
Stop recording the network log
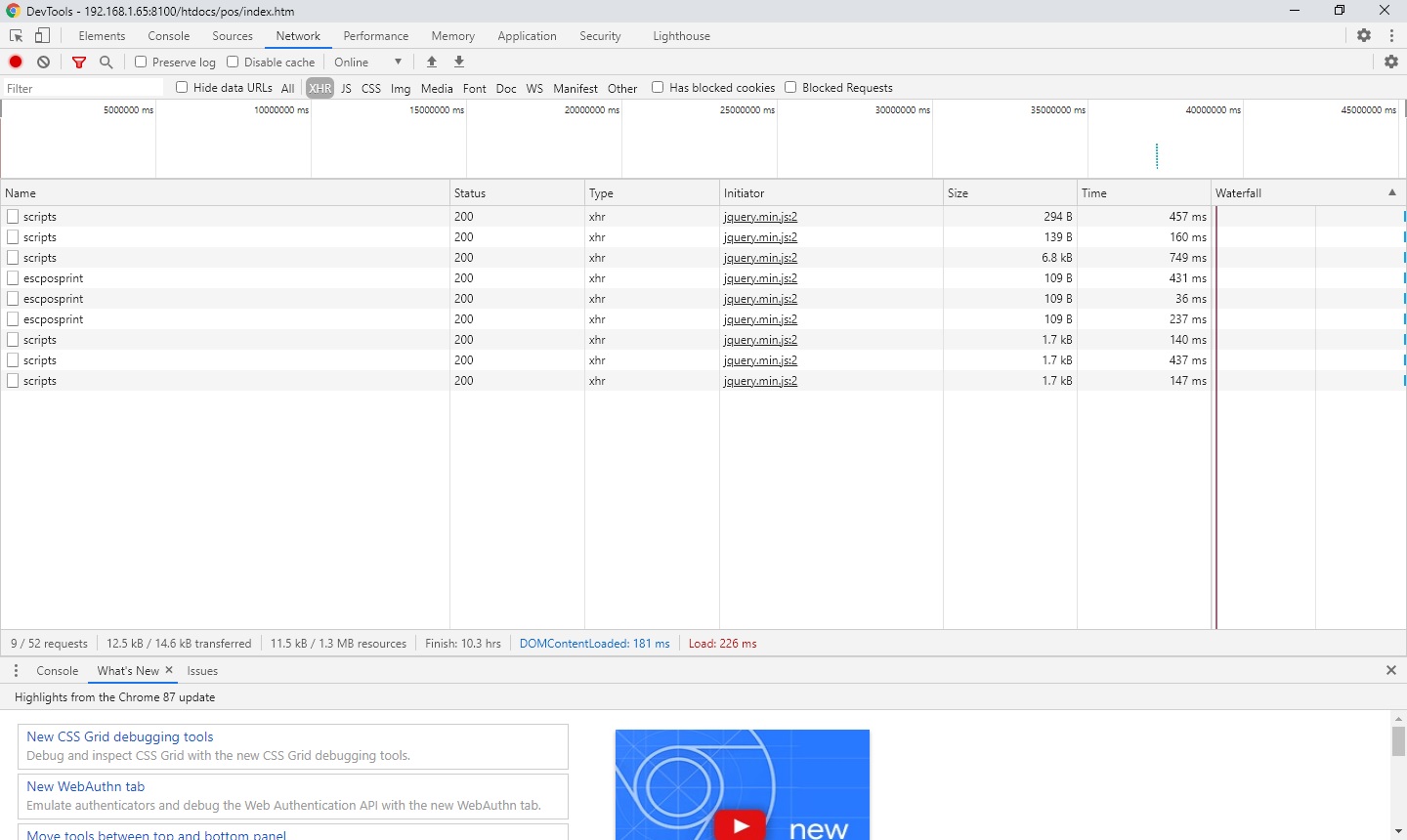coord(16,62)
